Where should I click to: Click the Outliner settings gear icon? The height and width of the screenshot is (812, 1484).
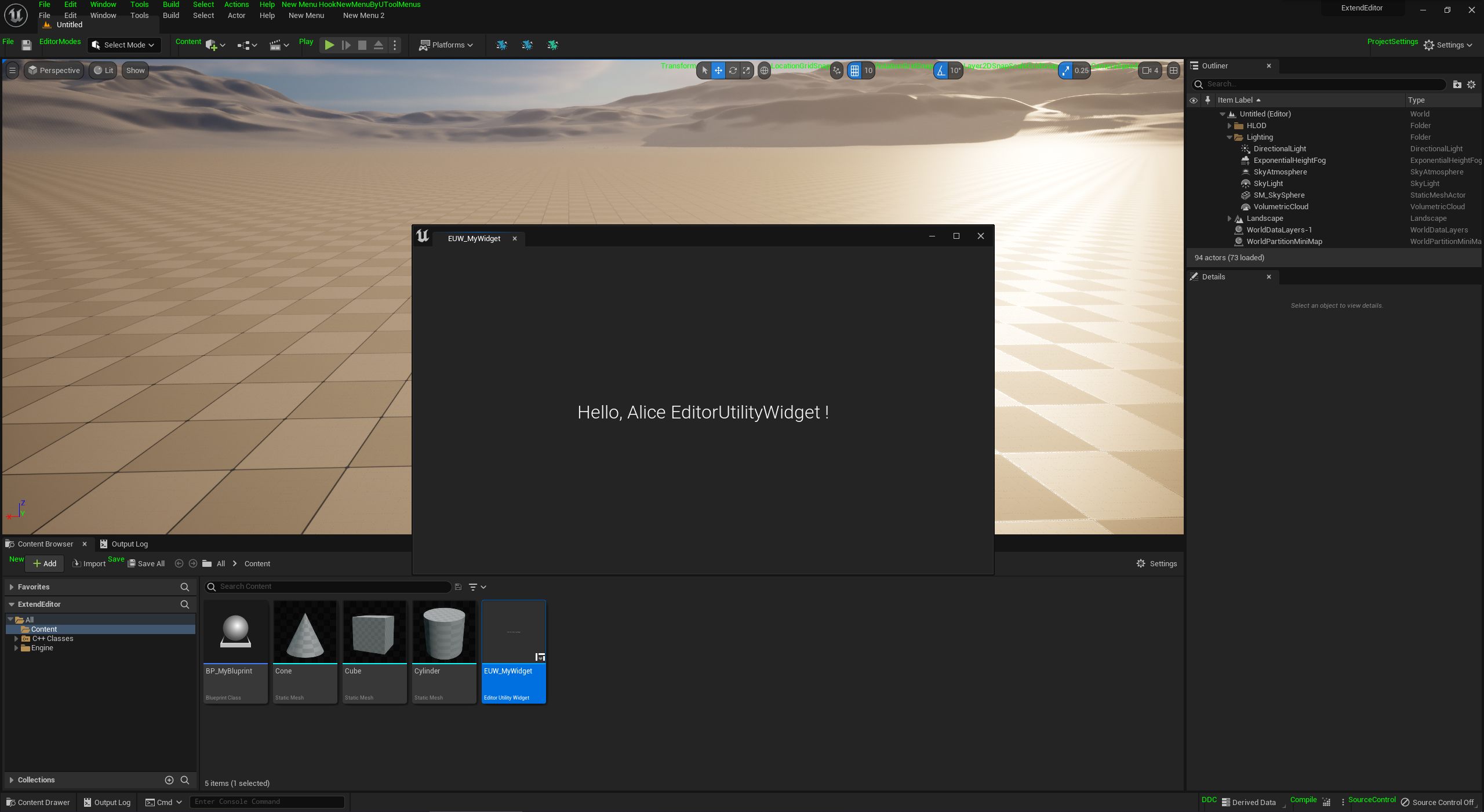pos(1471,85)
